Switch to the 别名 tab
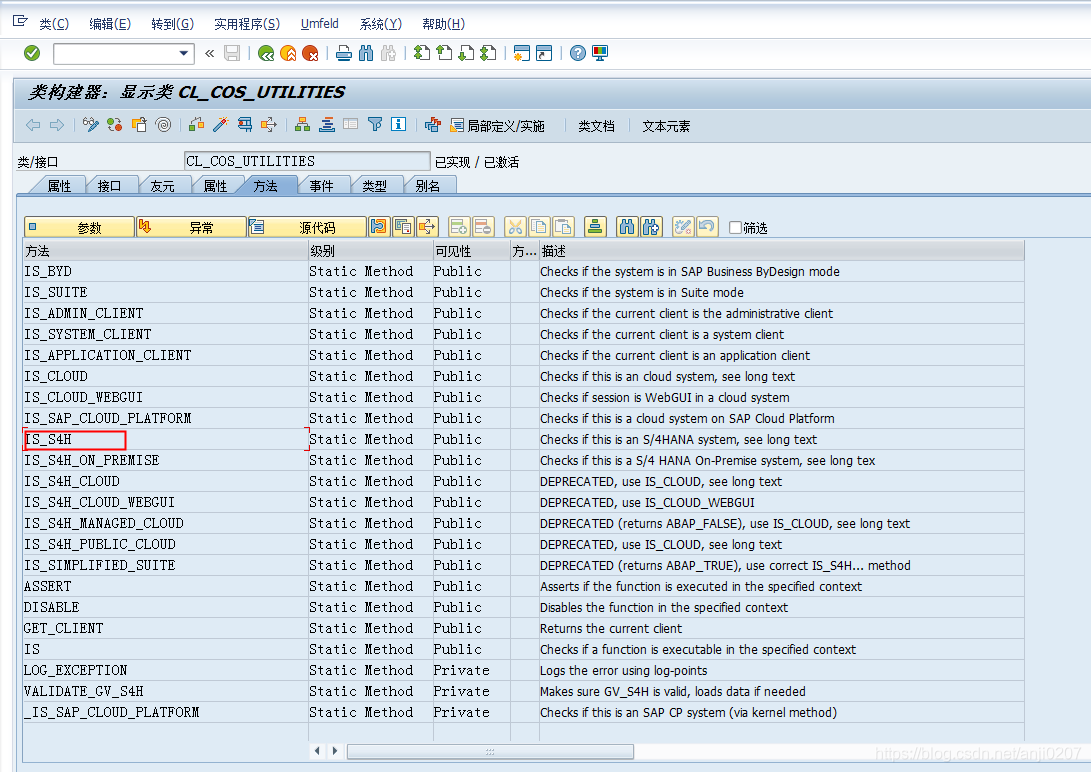This screenshot has height=772, width=1091. 427,186
